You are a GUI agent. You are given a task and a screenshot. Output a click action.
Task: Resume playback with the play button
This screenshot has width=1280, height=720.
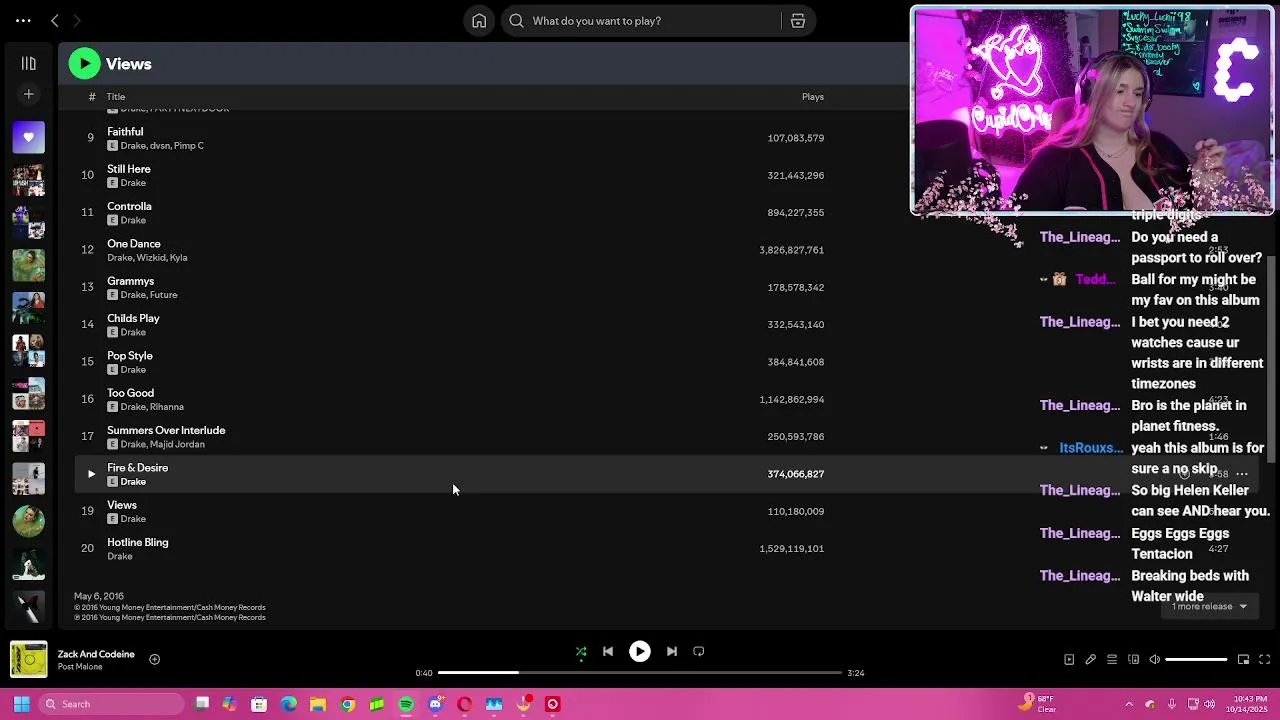[640, 652]
